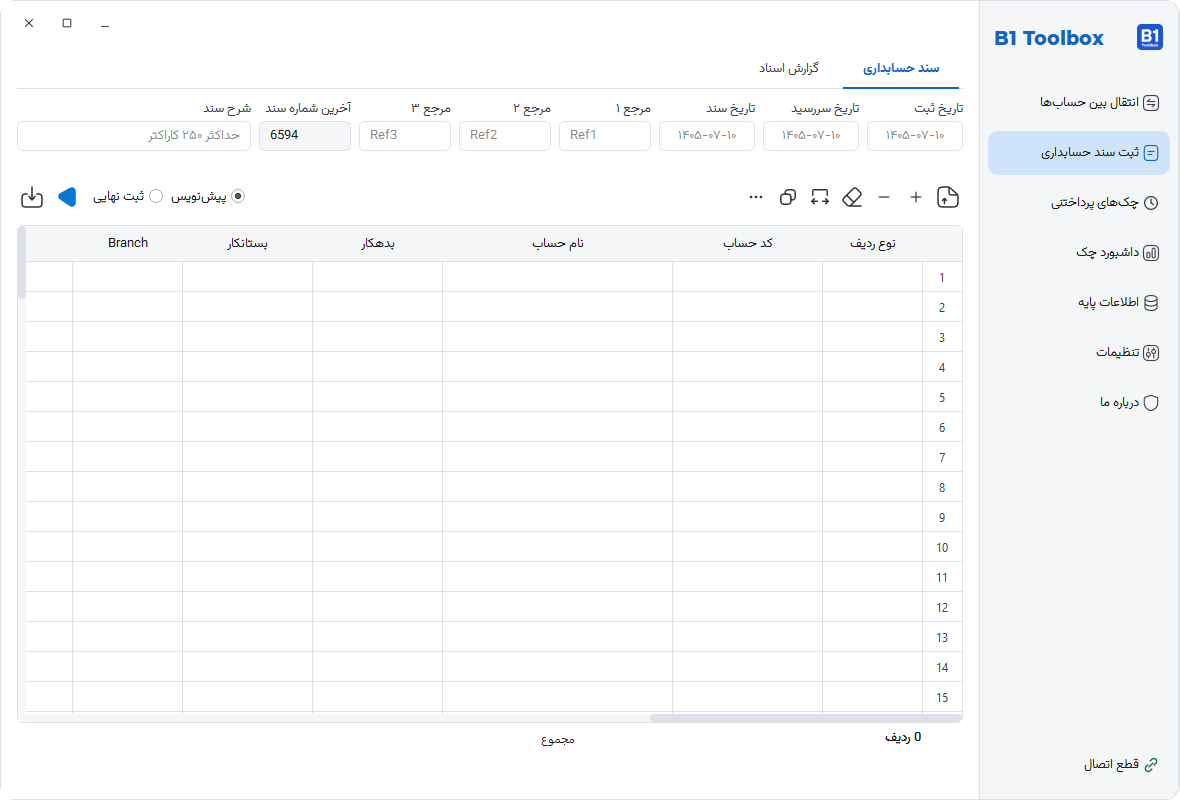Select row number 1 in the table
Viewport: 1180px width, 800px height.
coord(942,278)
